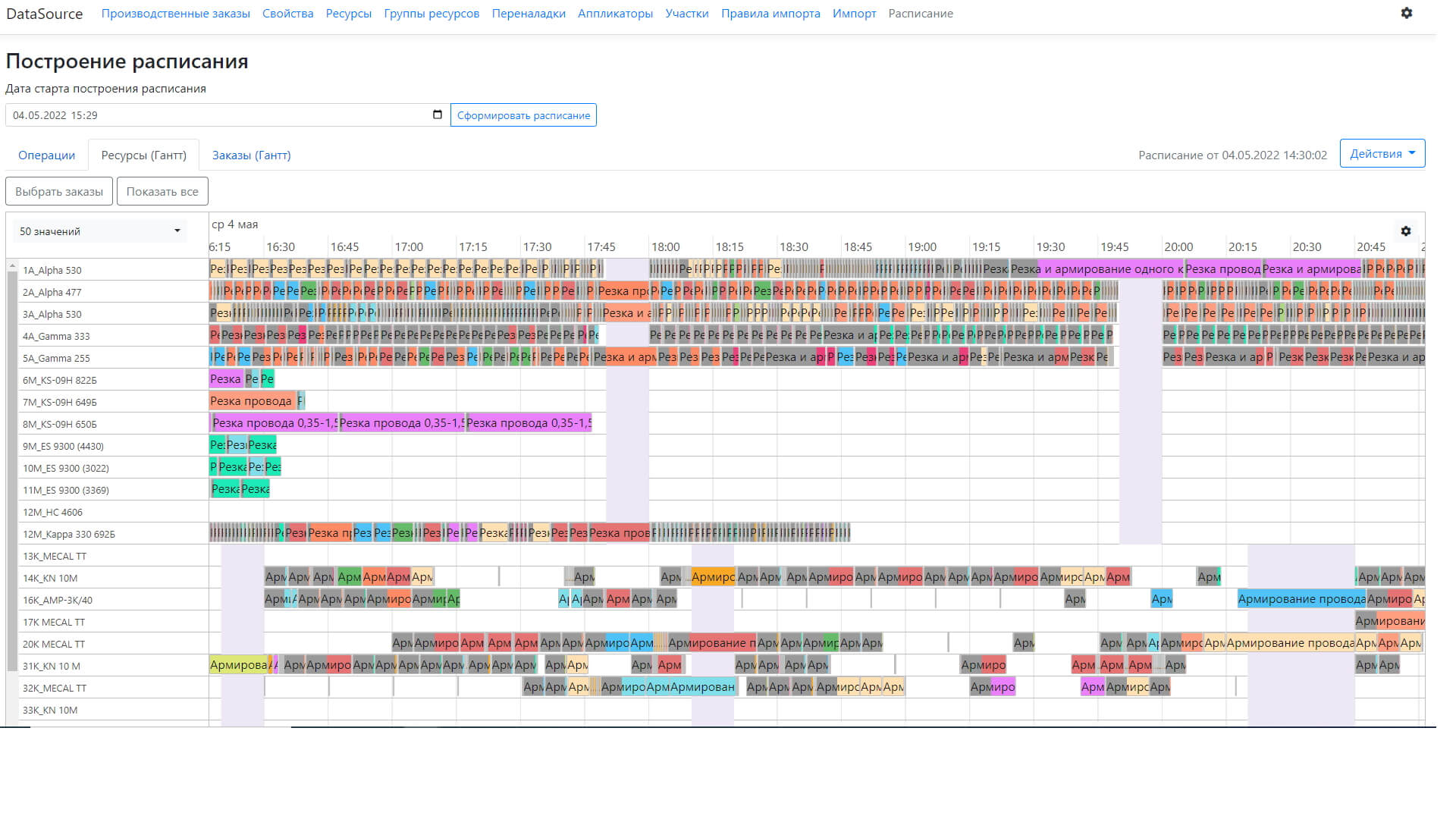Click the DataSource brand link
The height and width of the screenshot is (819, 1456).
coord(44,14)
